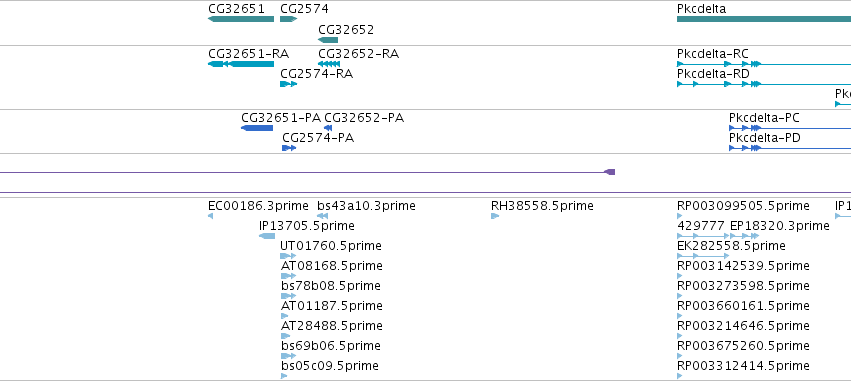This screenshot has width=851, height=381.
Task: Click the AT28488.5prime EST glyph
Action: 285,336
